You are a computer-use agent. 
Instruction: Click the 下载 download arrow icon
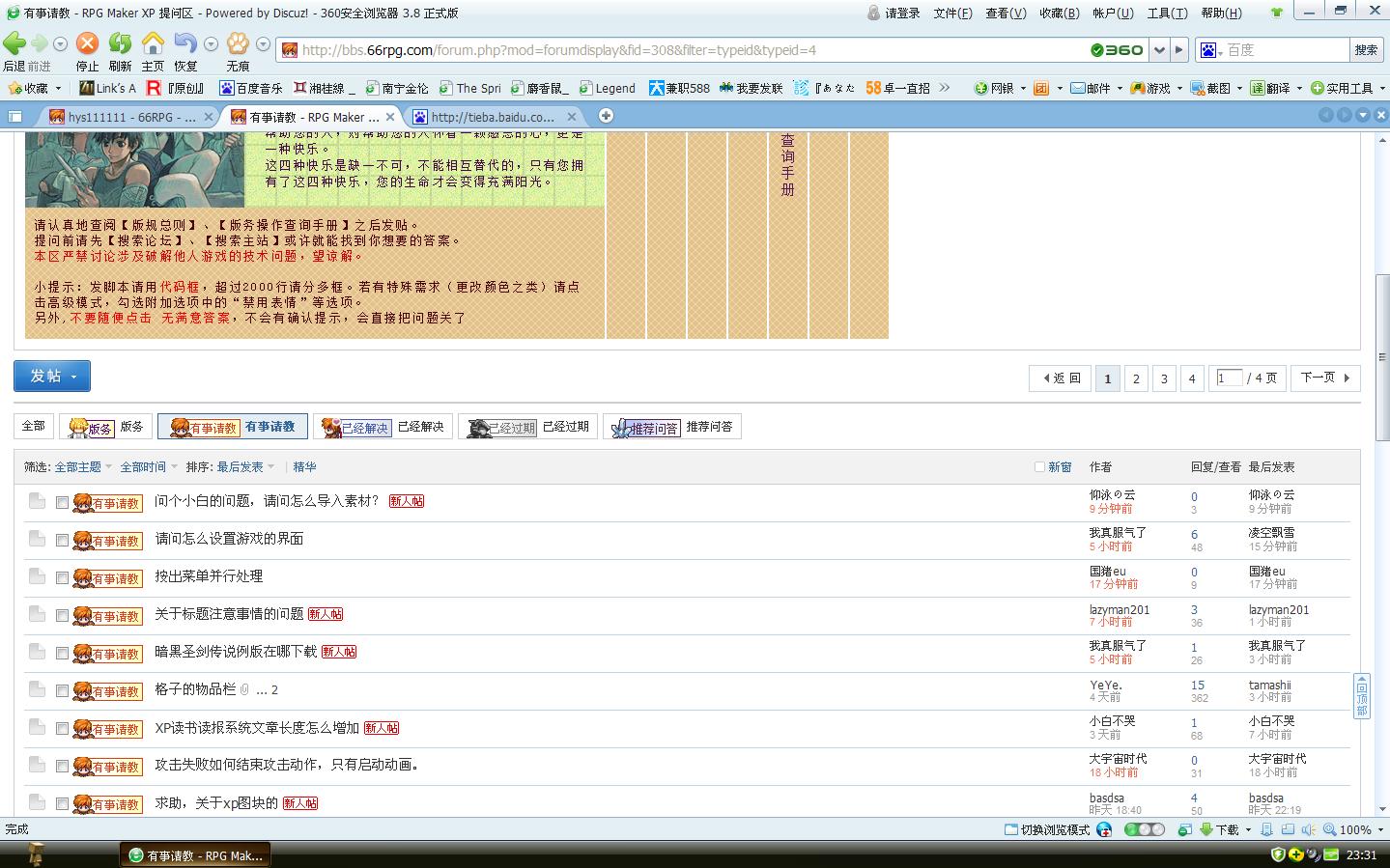[x=1206, y=829]
